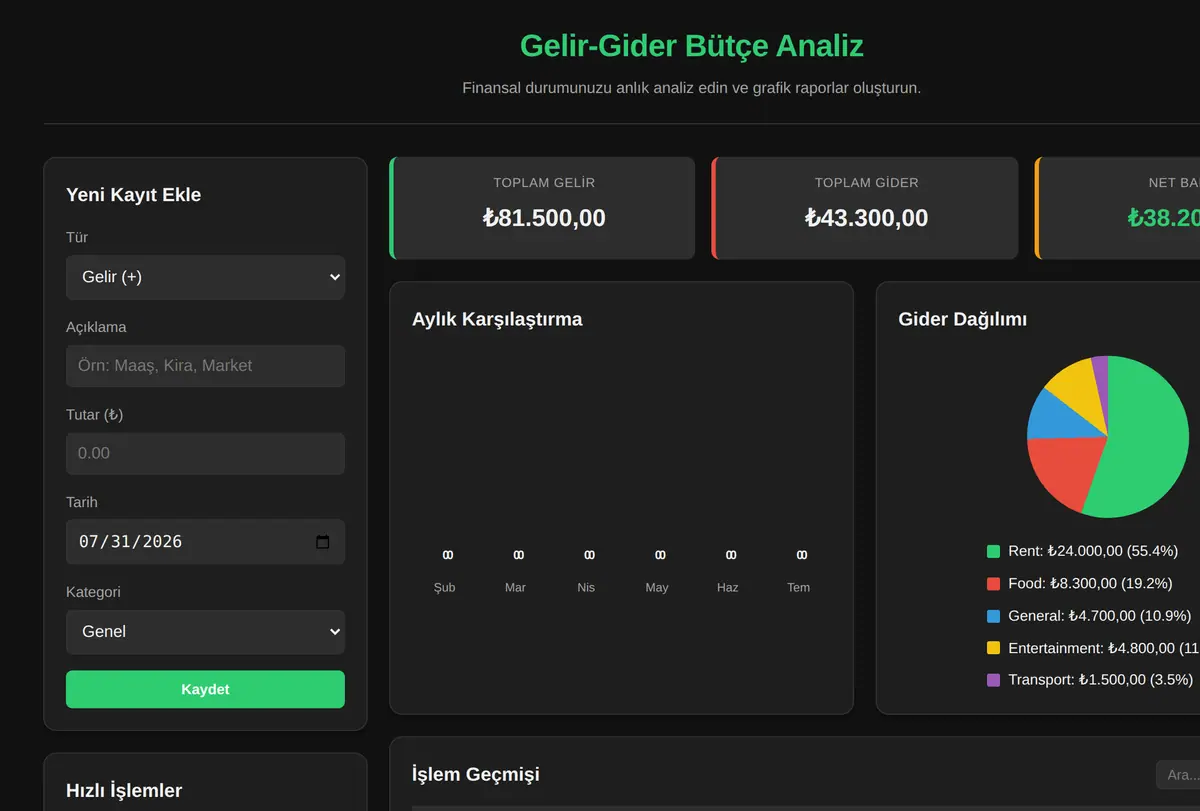
Task: Focus the Tutar amount input field
Action: click(x=205, y=453)
